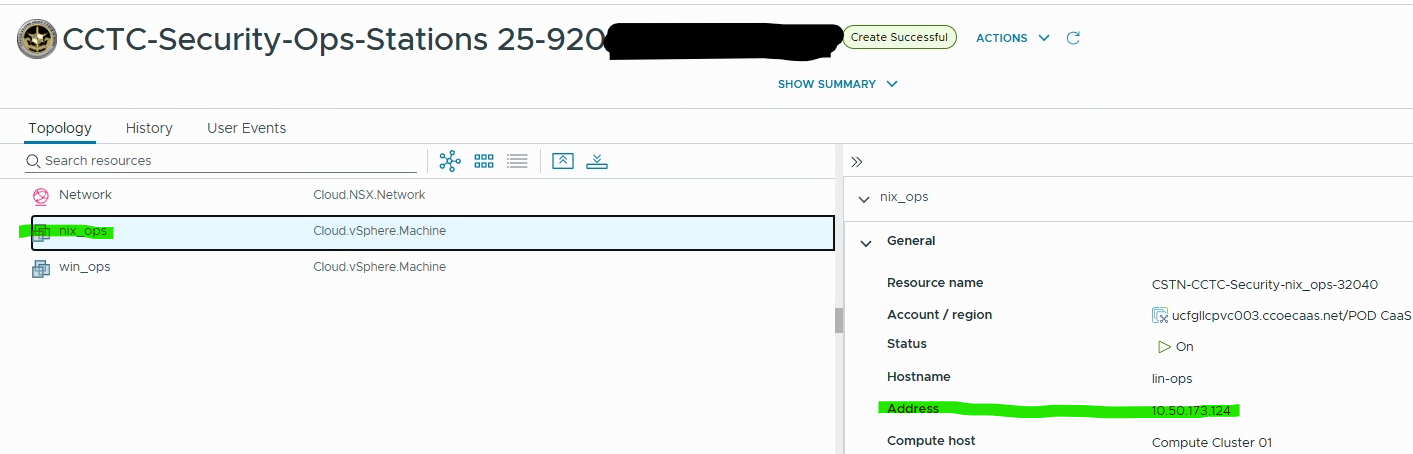The image size is (1413, 454).
Task: Click the collapse-all resources icon
Action: 563,161
